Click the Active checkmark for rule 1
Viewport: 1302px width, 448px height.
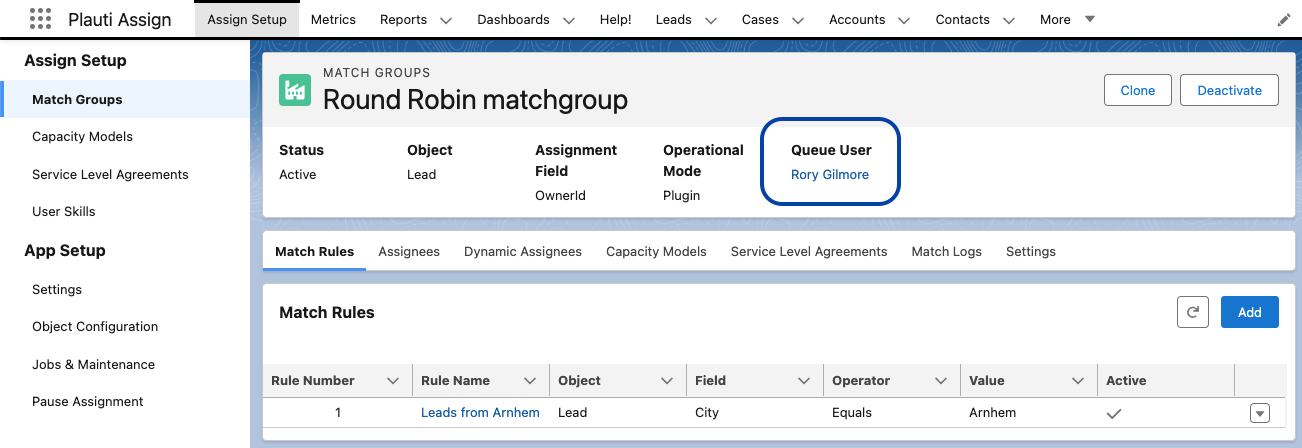coord(1114,413)
